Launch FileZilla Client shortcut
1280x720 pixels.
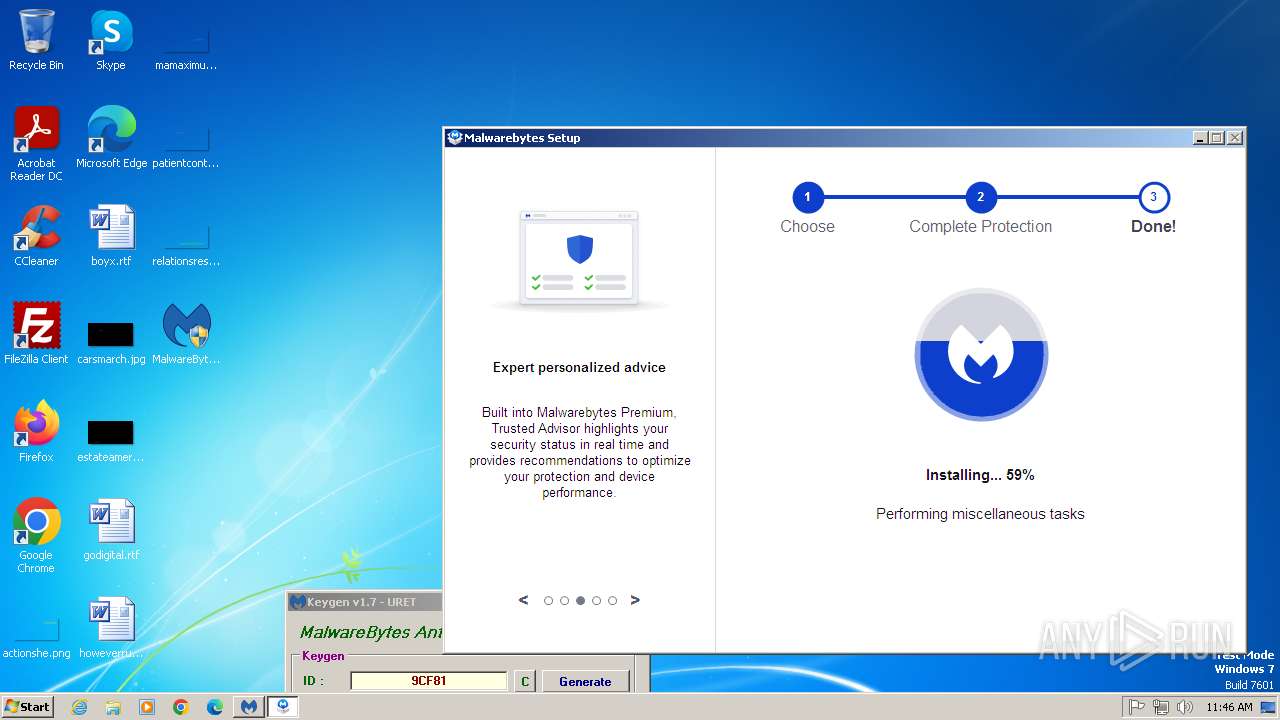[x=36, y=334]
